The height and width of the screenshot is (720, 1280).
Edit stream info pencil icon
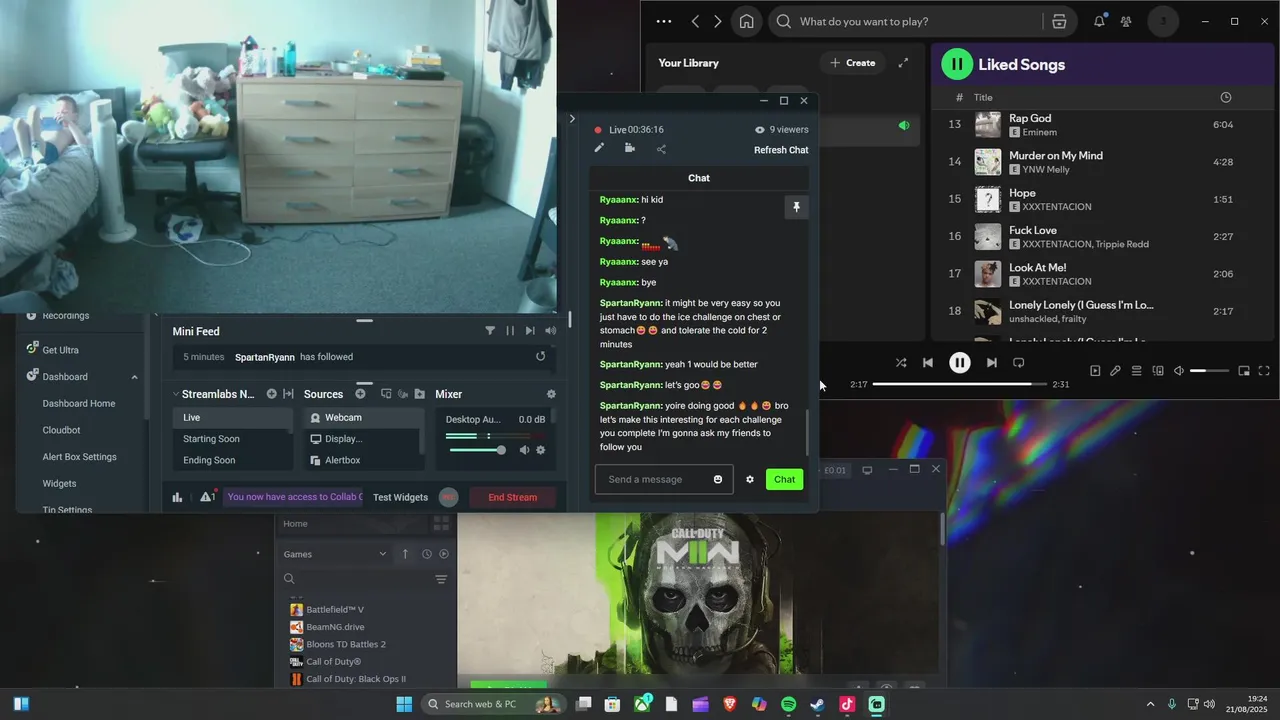click(x=599, y=148)
